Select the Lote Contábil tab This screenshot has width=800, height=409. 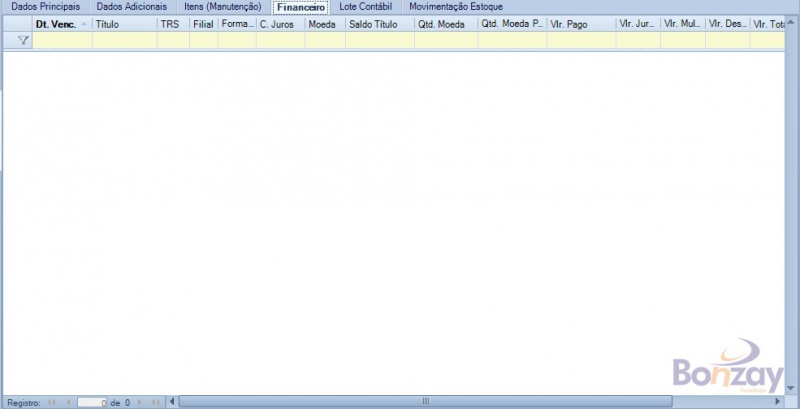pos(365,7)
